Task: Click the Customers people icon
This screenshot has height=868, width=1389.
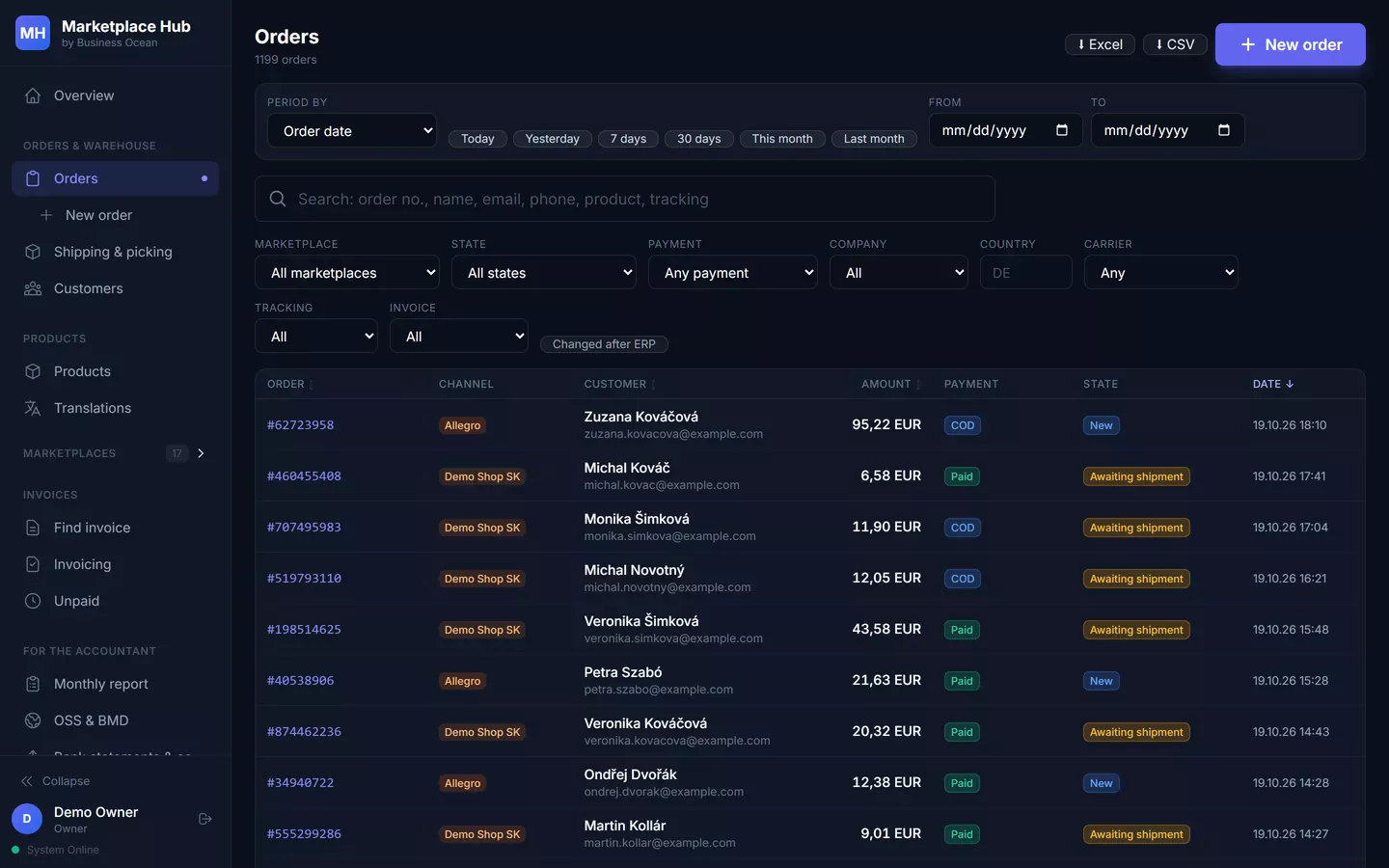Action: click(x=33, y=288)
